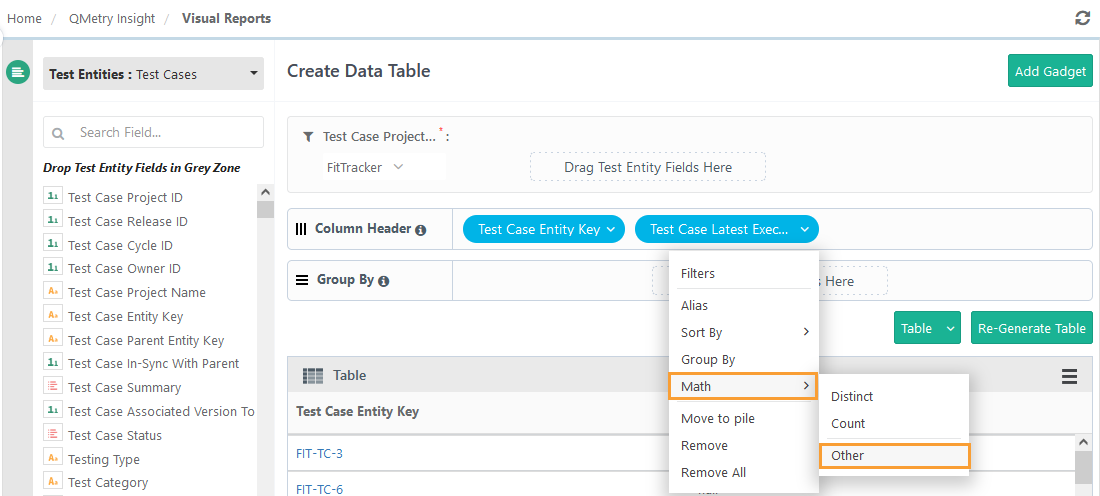Click the Add Gadget button
Viewport: 1100px width, 496px height.
1050,71
